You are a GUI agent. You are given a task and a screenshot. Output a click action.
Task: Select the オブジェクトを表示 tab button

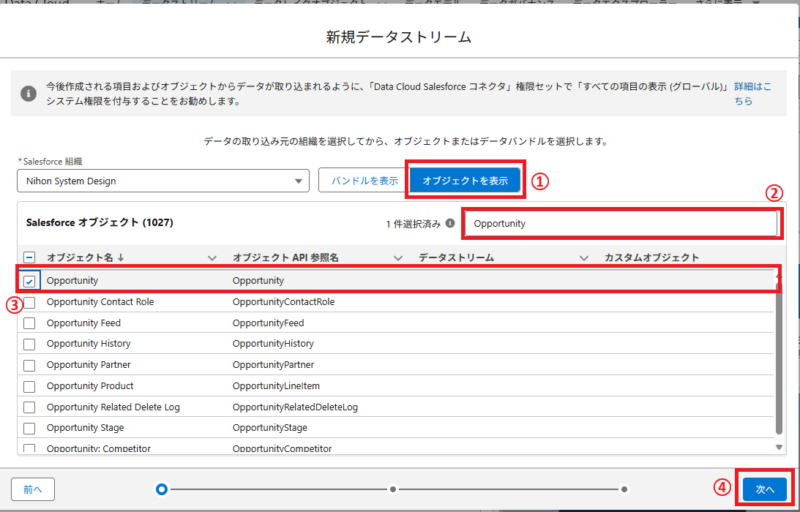[465, 181]
